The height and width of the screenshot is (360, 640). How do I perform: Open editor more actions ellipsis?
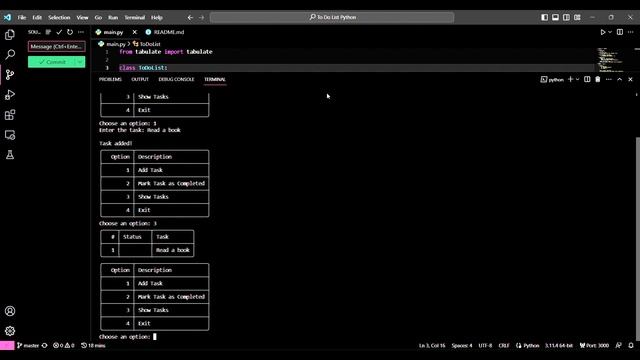pos(631,32)
